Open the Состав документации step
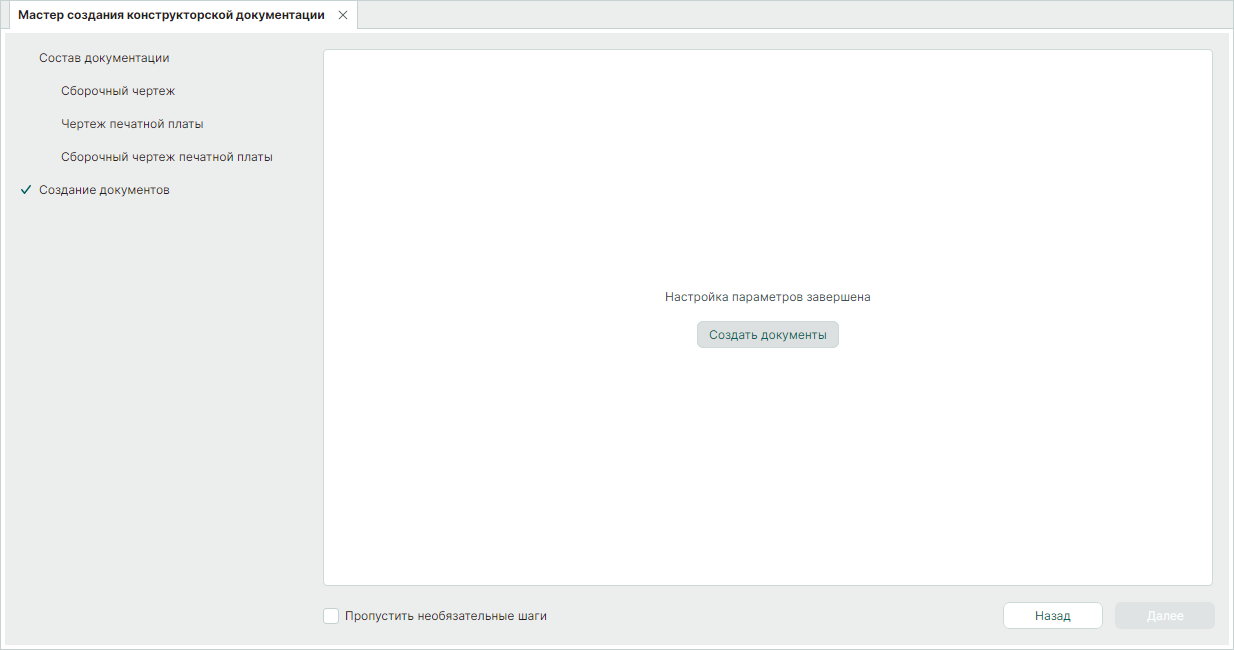1234x650 pixels. (x=104, y=58)
